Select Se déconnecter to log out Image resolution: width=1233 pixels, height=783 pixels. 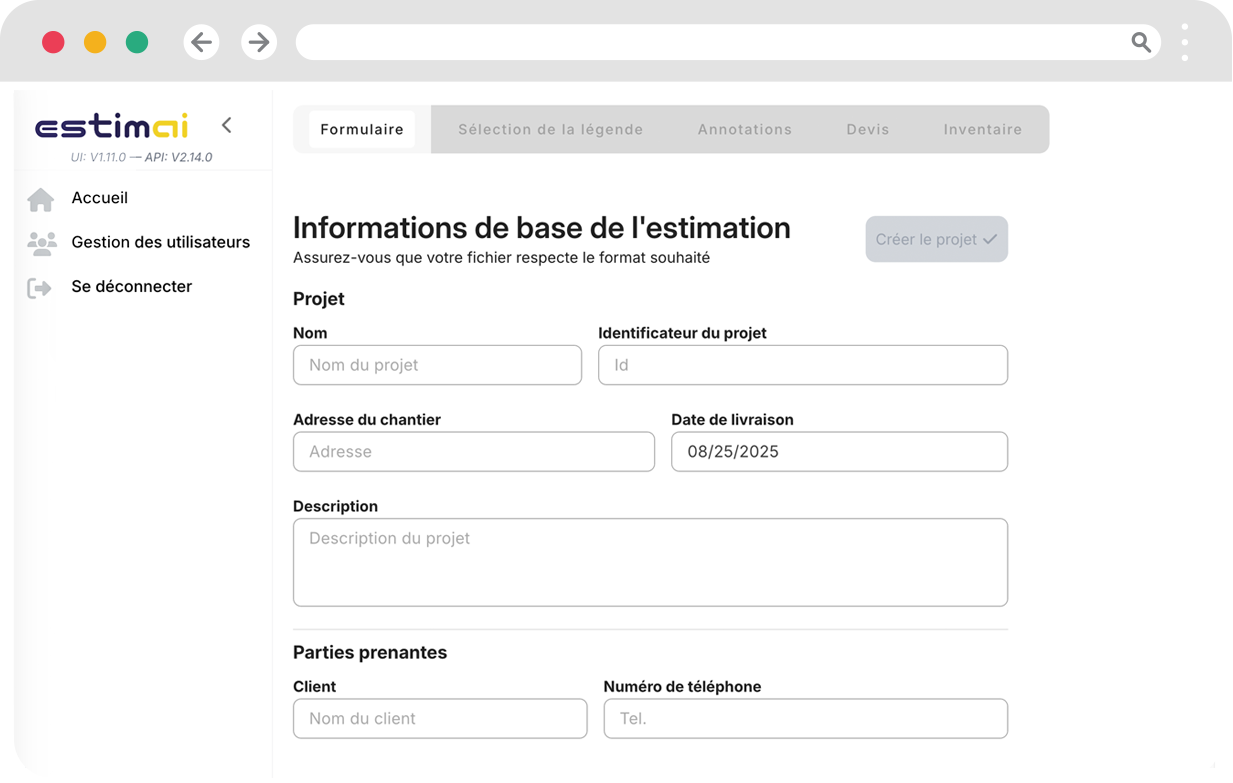[132, 286]
